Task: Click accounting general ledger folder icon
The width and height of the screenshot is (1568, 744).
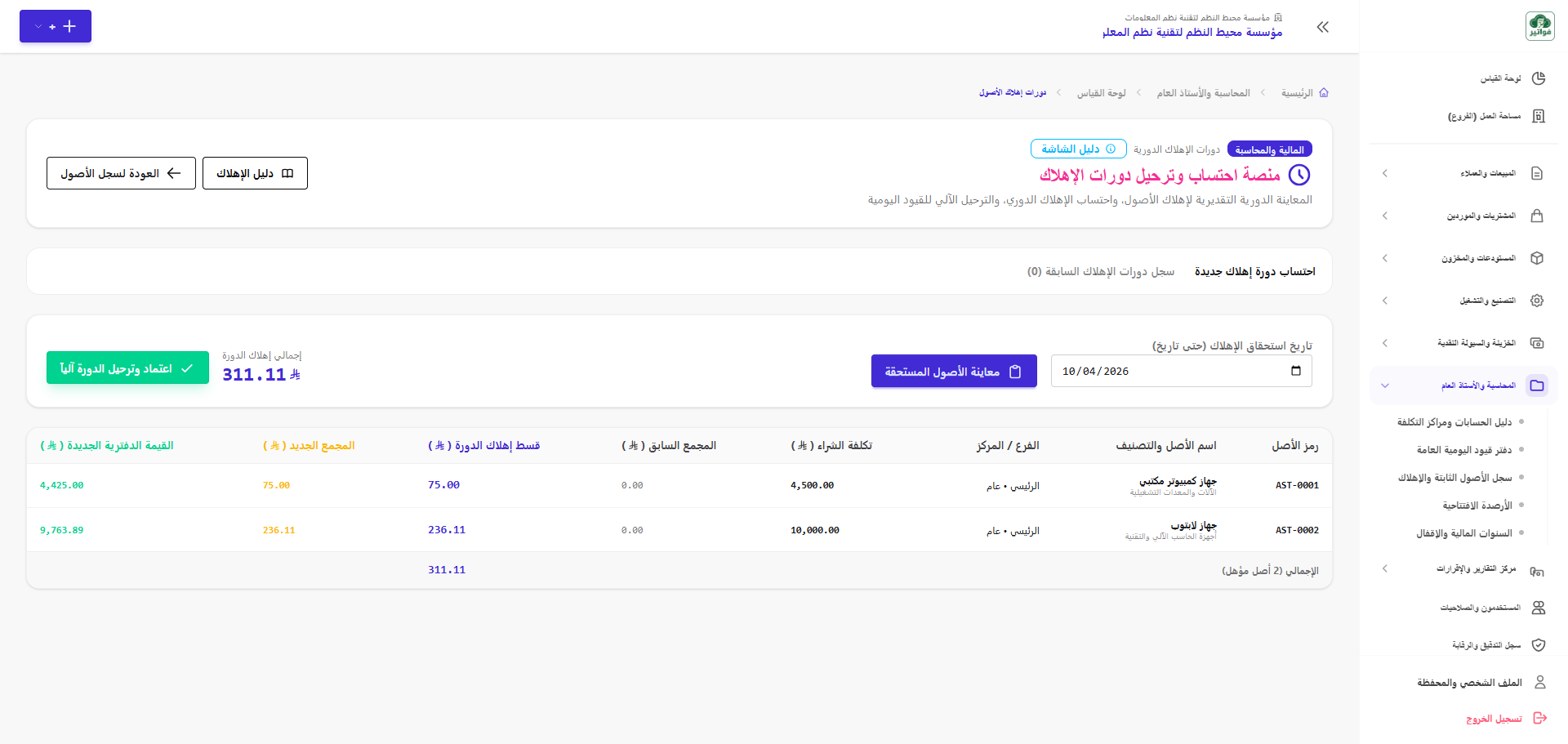Action: [x=1537, y=385]
